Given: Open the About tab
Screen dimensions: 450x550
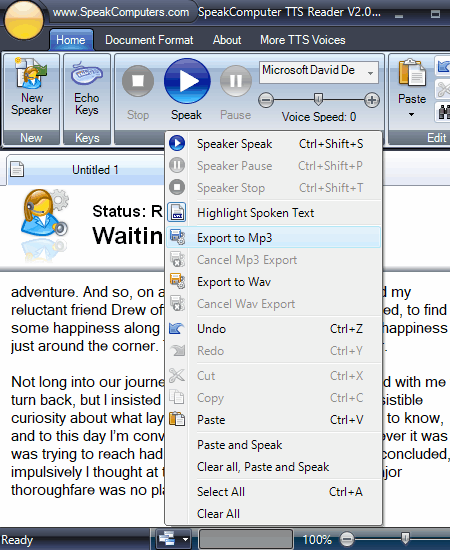Looking at the screenshot, I should (x=227, y=40).
